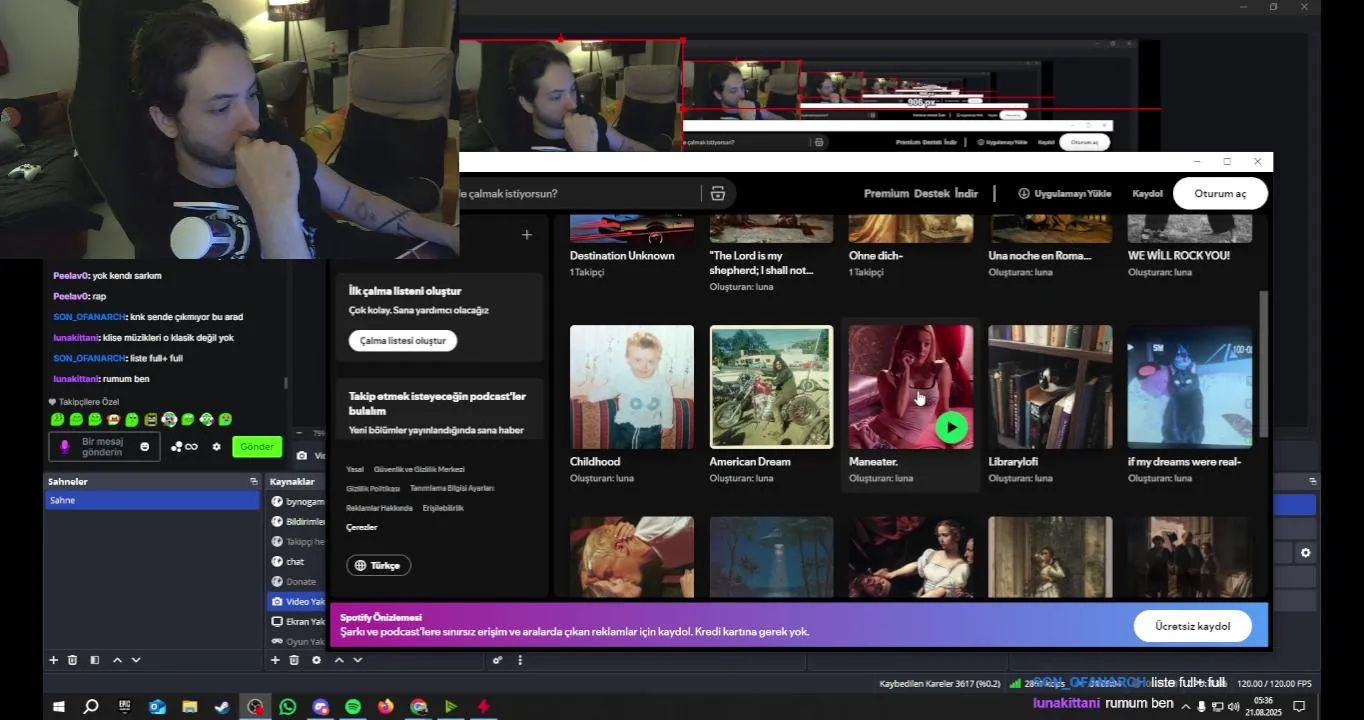The image size is (1364, 720).
Task: Click the WE WİLL ROCK YOU! playlist title
Action: coord(1179,256)
